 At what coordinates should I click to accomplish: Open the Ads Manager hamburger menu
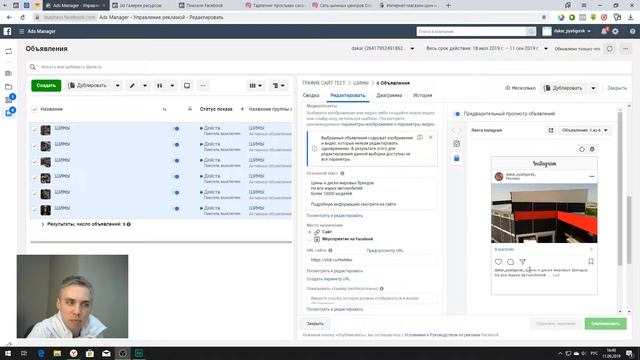(x=21, y=31)
